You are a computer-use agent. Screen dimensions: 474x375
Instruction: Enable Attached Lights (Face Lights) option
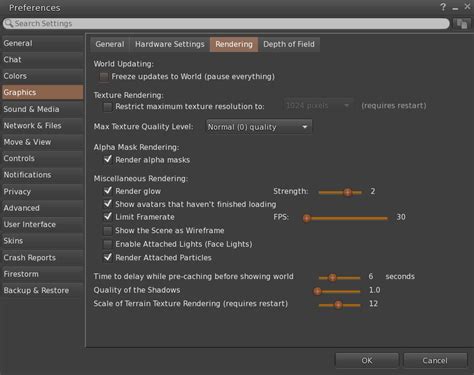click(108, 244)
